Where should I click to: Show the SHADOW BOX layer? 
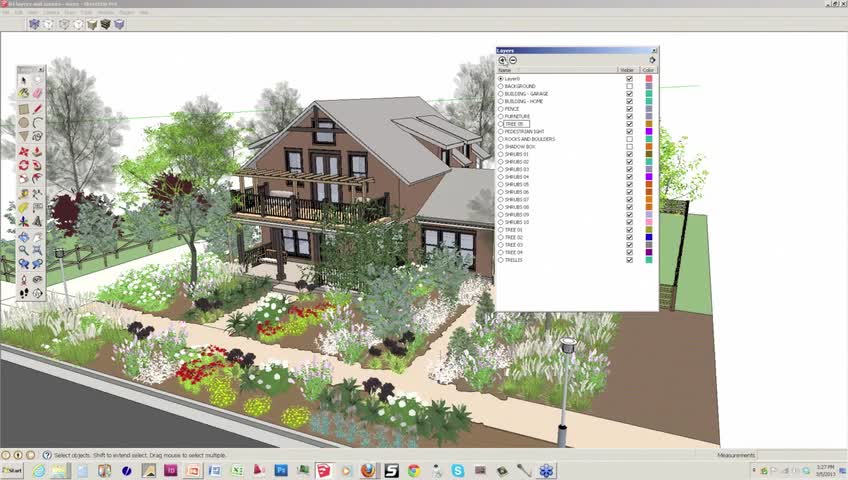[630, 146]
